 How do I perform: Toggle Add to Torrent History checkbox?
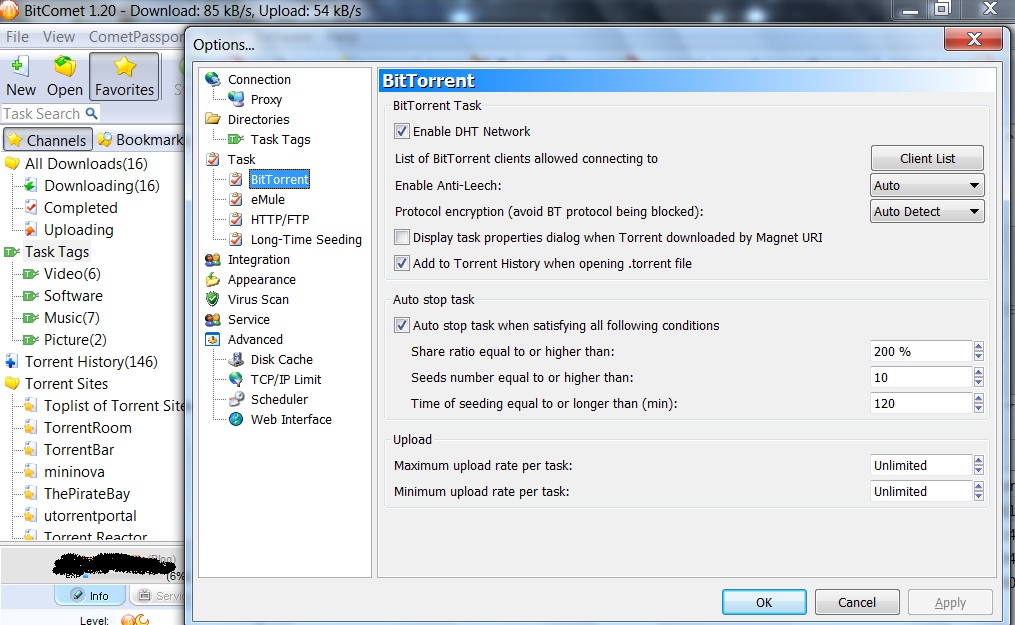pos(401,263)
